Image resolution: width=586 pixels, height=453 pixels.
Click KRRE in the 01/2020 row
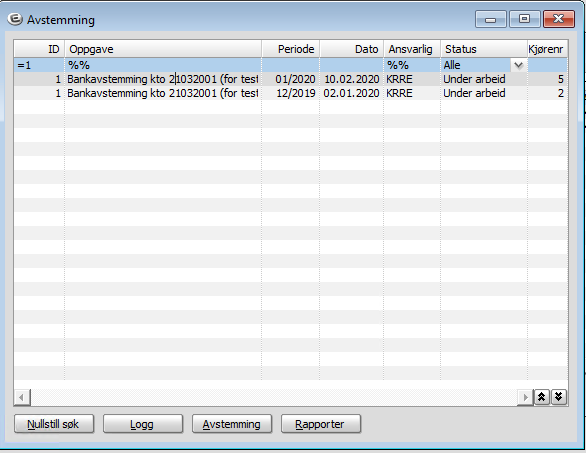pyautogui.click(x=400, y=79)
